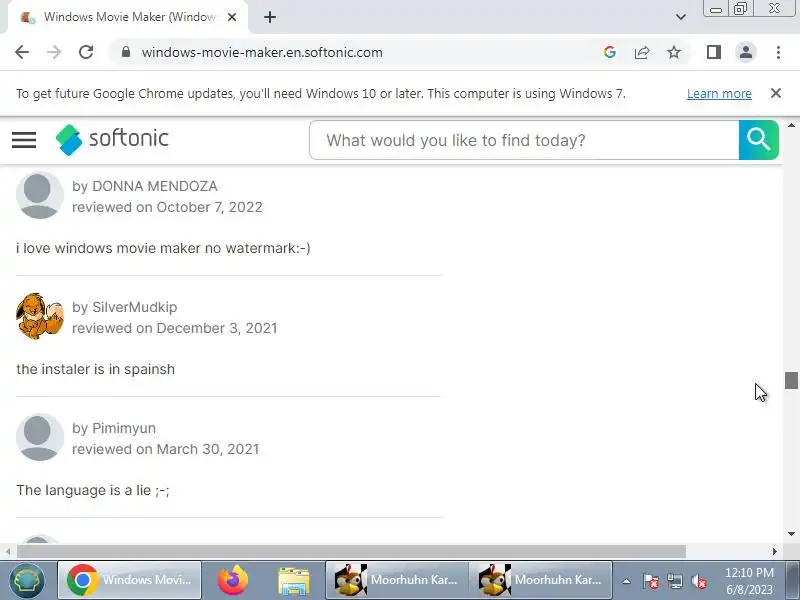800x600 pixels.
Task: Open Chrome profile avatar
Action: click(x=745, y=52)
